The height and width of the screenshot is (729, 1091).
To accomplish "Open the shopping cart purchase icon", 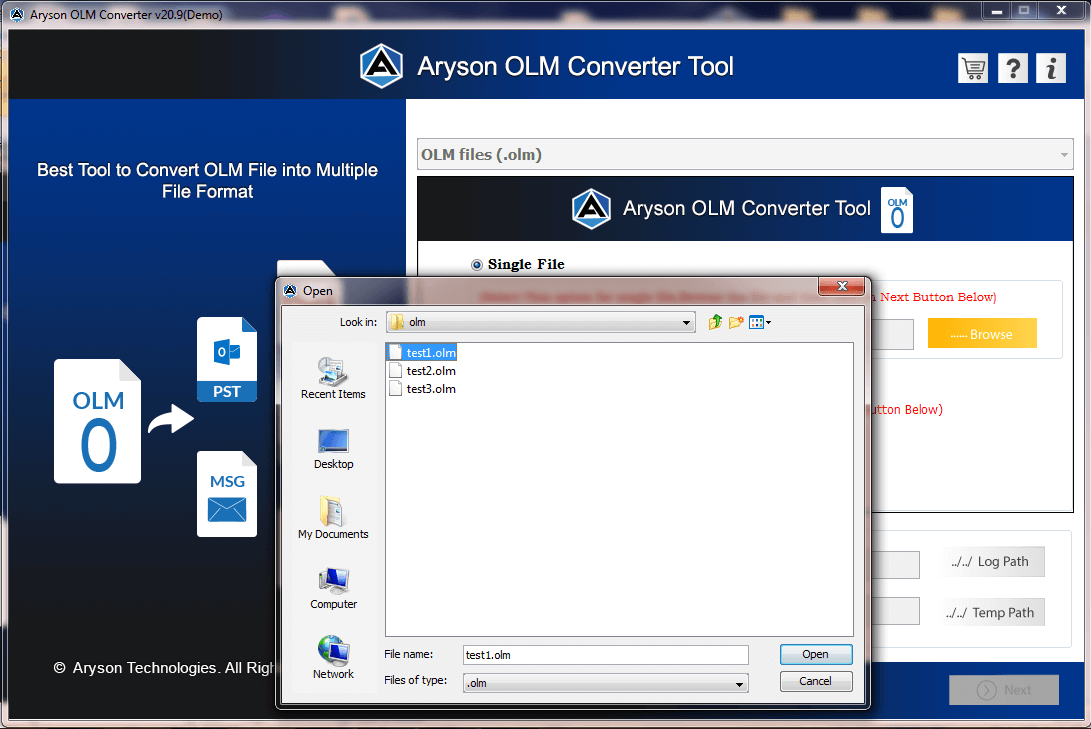I will tap(972, 68).
